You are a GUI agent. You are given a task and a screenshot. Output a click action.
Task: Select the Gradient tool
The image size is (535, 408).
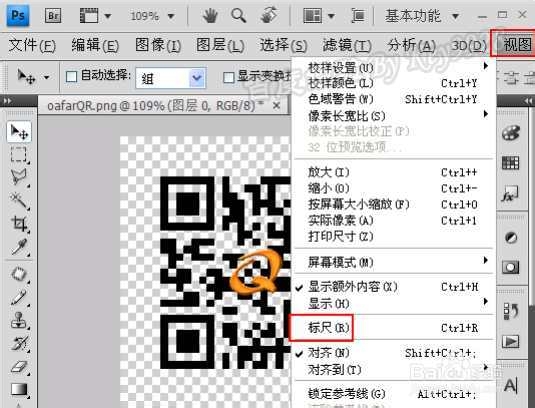tap(19, 390)
